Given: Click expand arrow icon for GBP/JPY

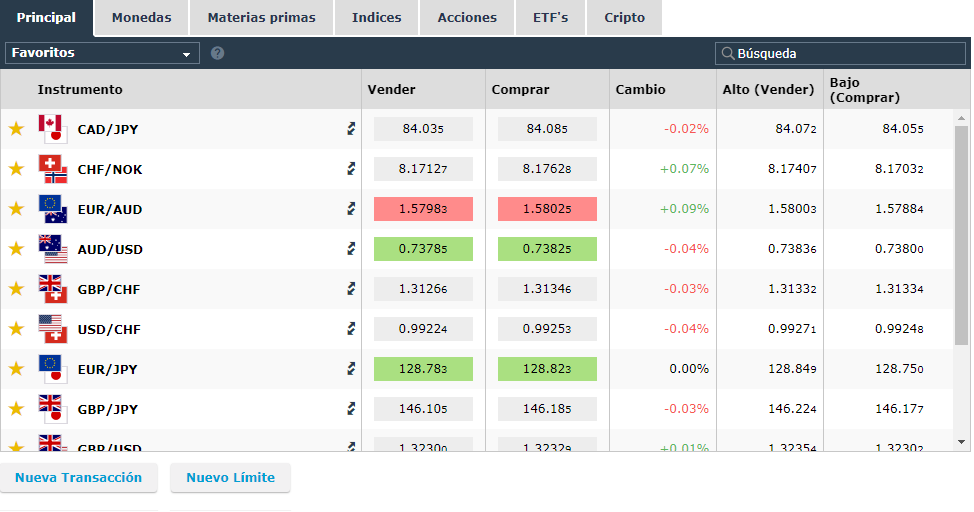Looking at the screenshot, I should [x=351, y=409].
